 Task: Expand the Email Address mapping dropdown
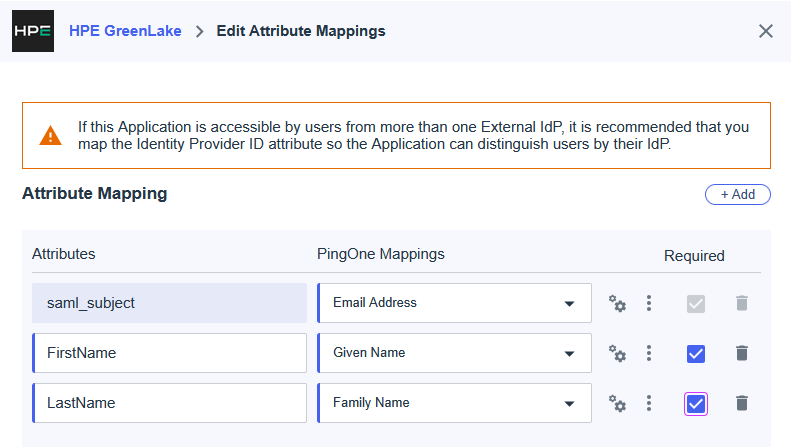(568, 303)
